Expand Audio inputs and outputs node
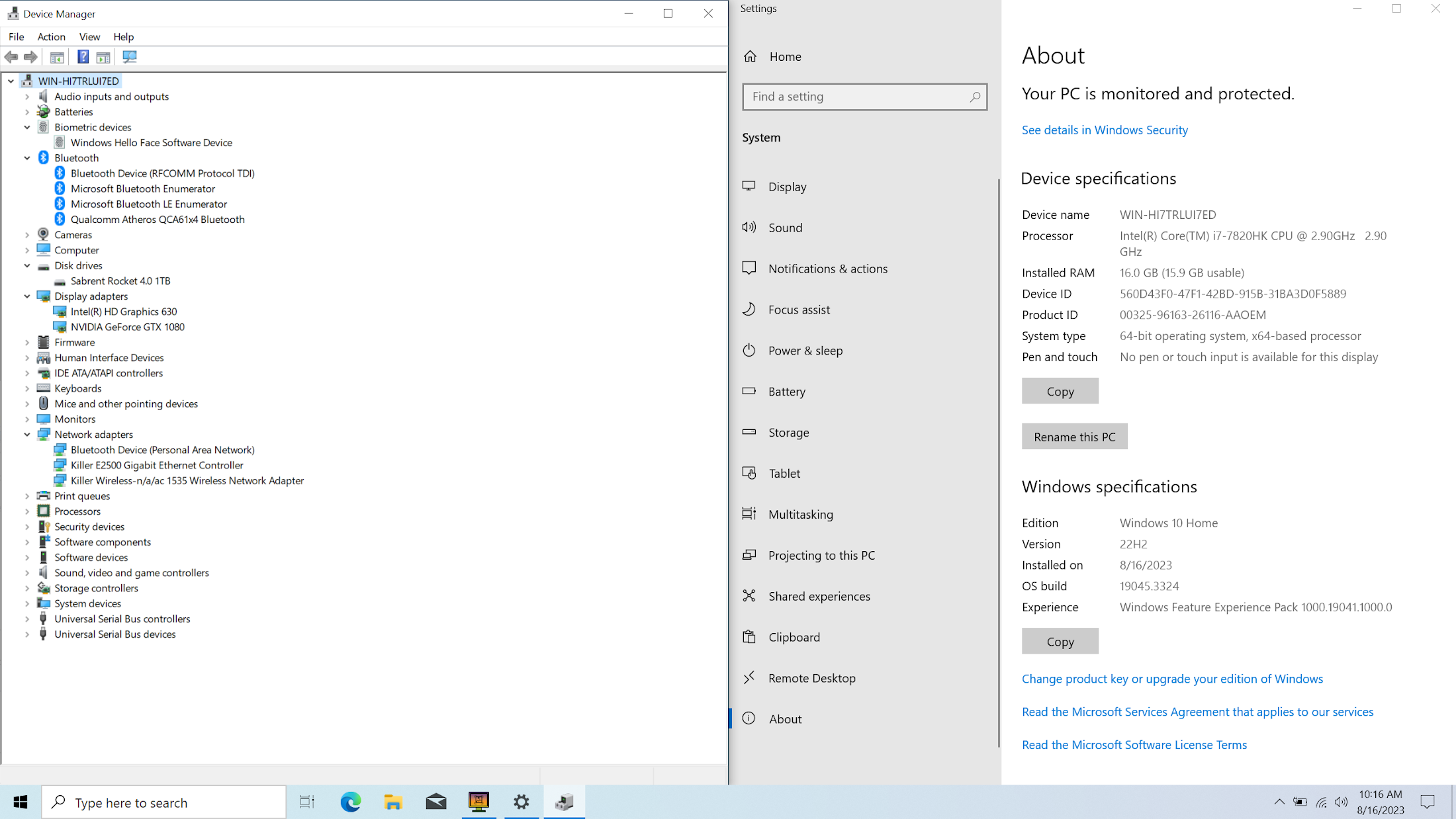This screenshot has height=819, width=1456. point(27,97)
